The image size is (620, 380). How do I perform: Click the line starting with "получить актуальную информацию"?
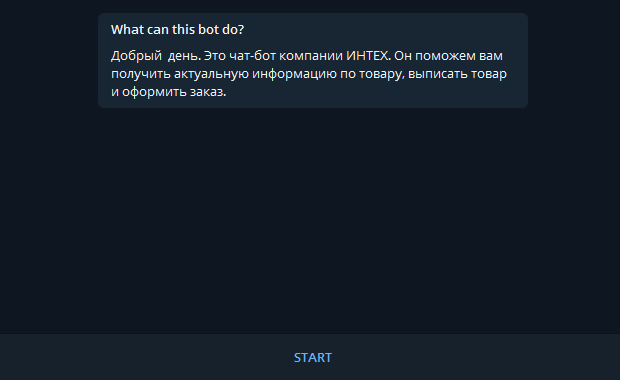[309, 74]
